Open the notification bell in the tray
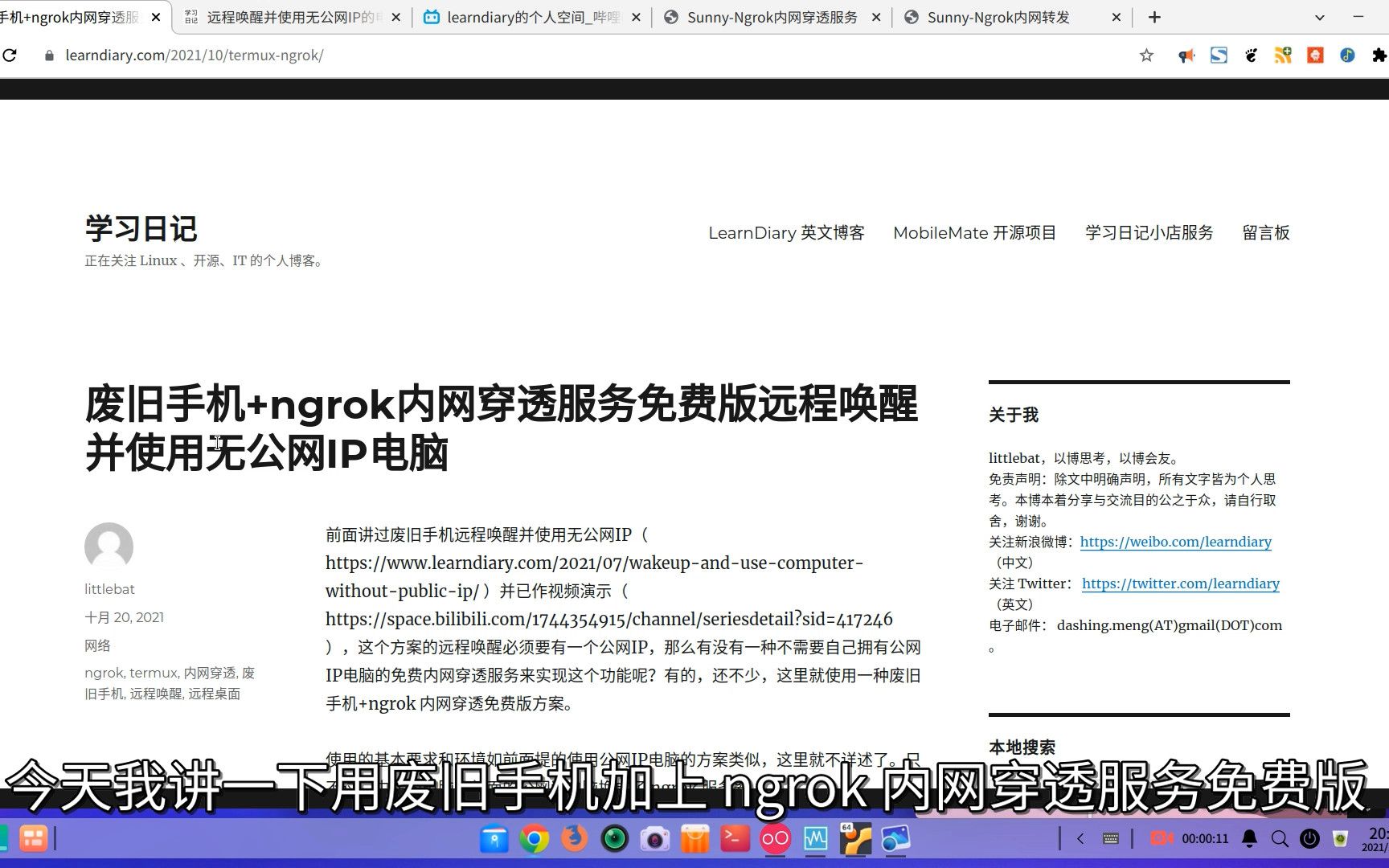Image resolution: width=1389 pixels, height=868 pixels. (1250, 839)
